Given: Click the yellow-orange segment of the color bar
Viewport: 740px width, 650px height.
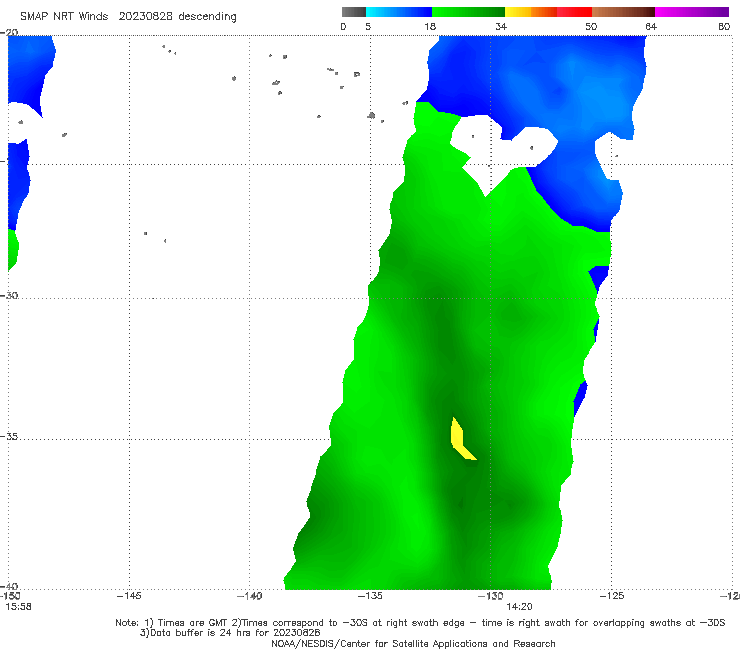Looking at the screenshot, I should 531,12.
